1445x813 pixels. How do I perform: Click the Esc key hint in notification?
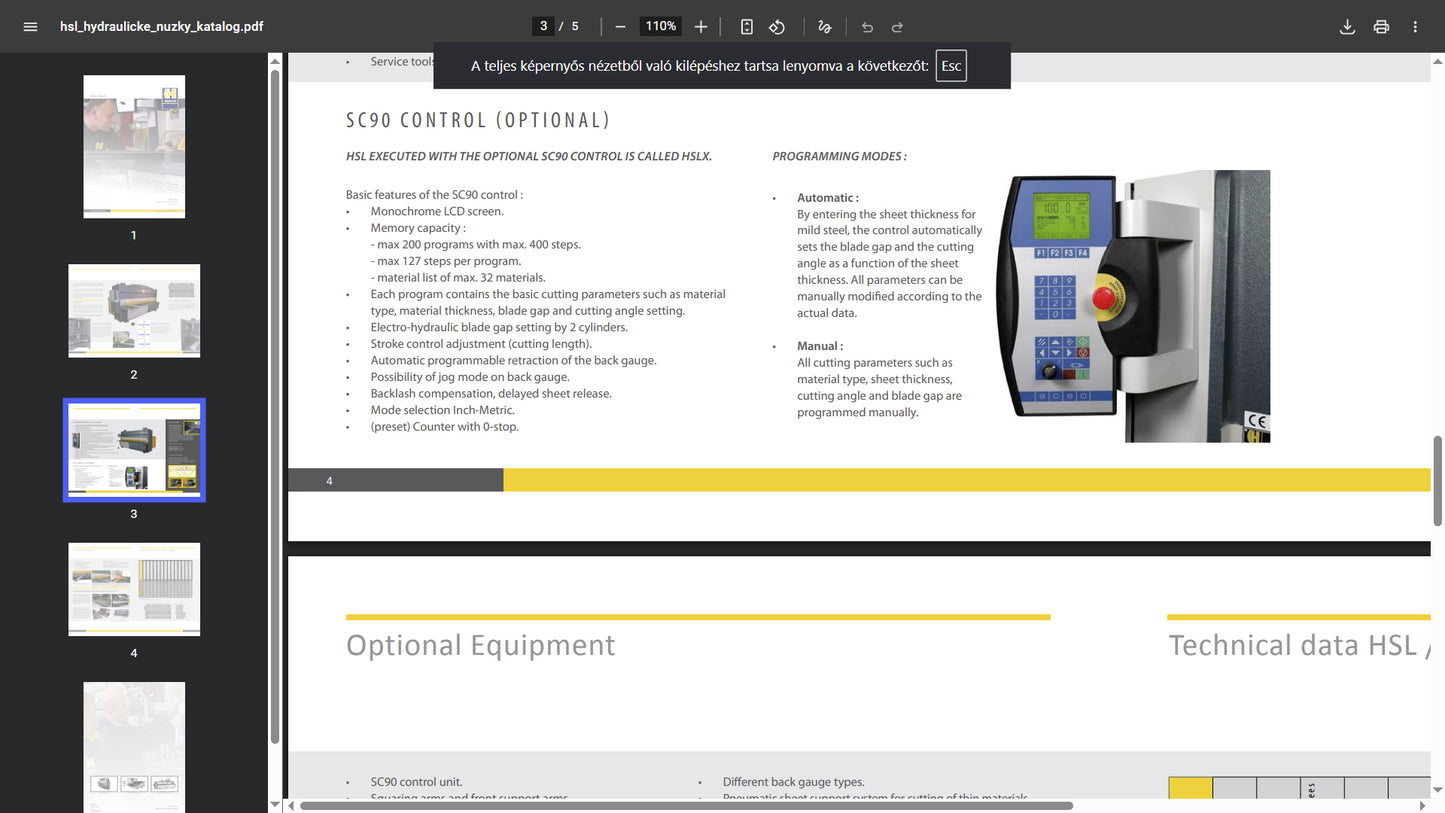tap(951, 66)
